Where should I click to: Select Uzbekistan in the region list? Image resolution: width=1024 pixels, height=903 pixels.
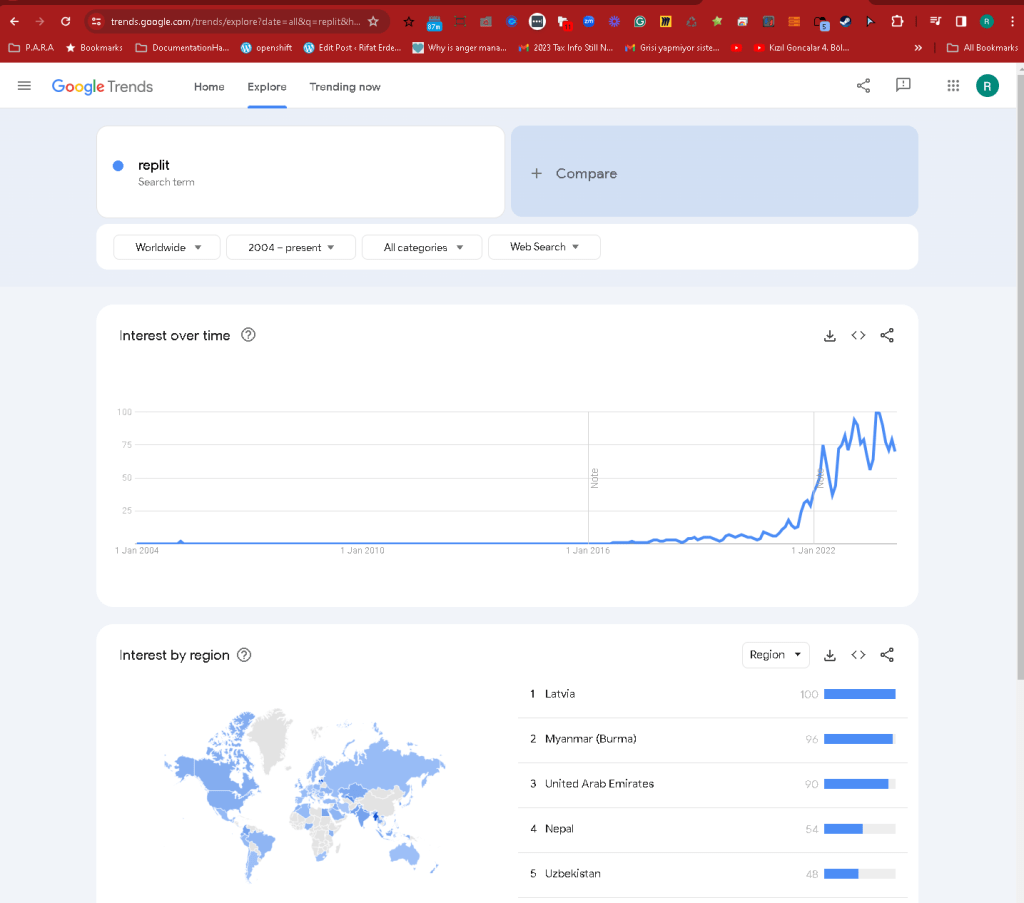[x=712, y=874]
